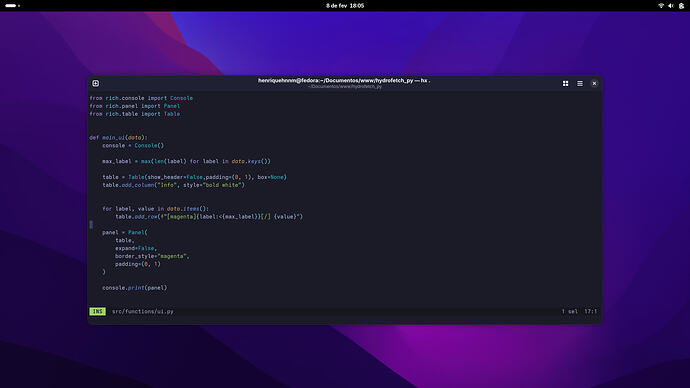Click the 'panel = Panel(' line
Viewport: 690px width, 388px height.
tap(125, 233)
